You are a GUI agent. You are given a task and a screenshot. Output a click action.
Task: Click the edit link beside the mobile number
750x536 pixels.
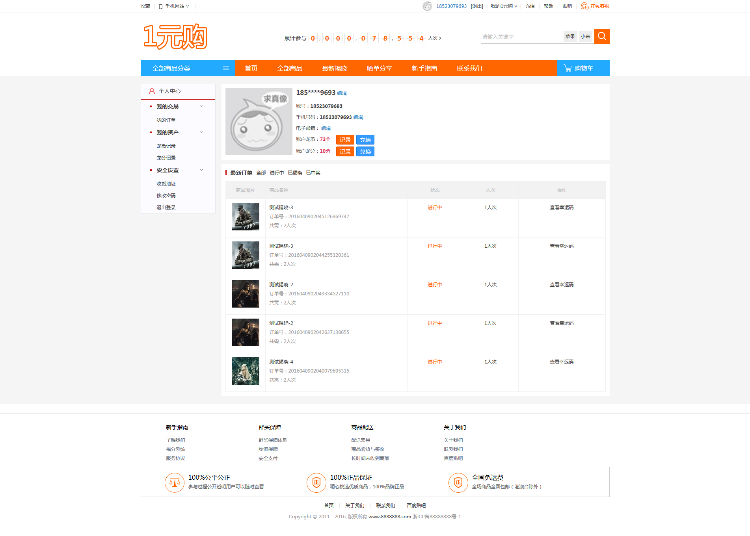click(358, 117)
